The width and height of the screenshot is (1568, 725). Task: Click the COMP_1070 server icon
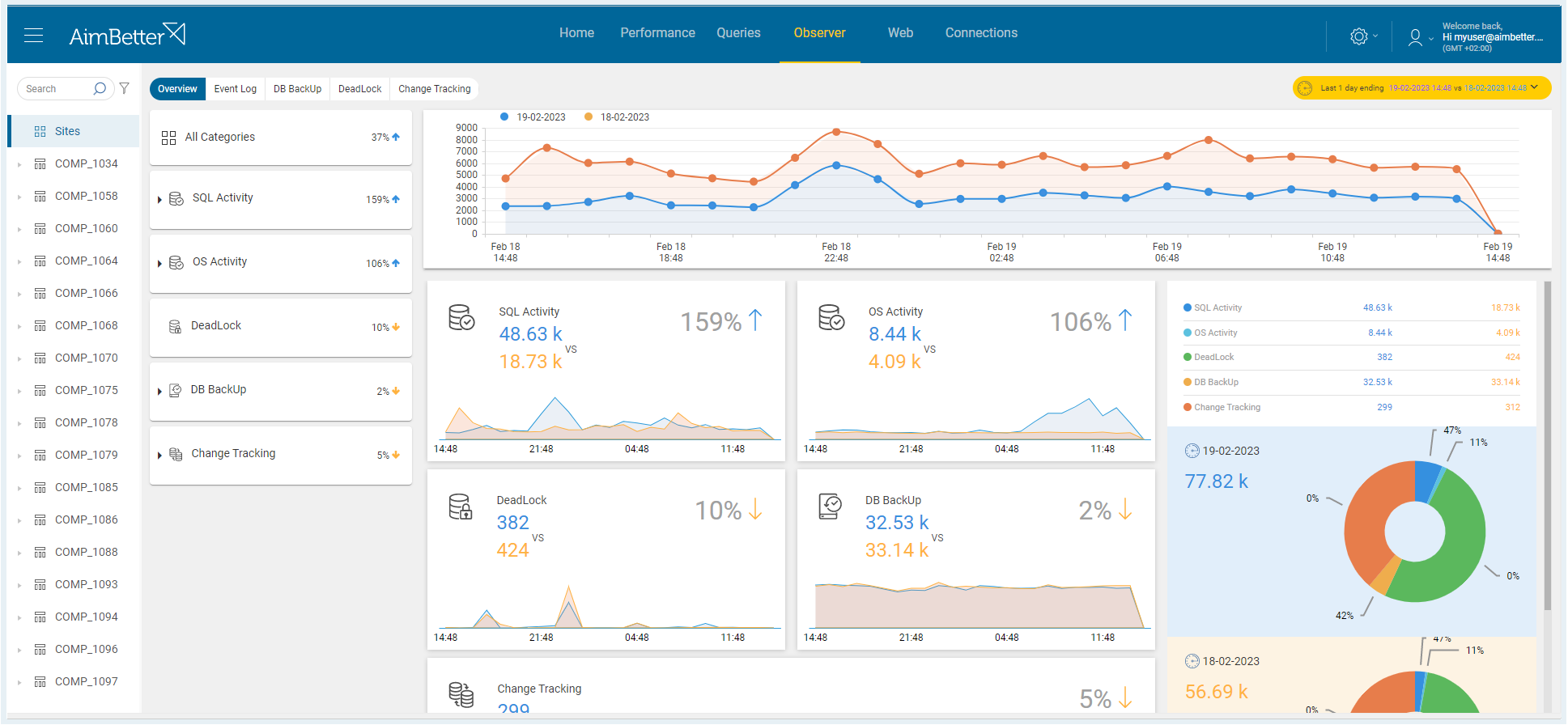pos(40,358)
